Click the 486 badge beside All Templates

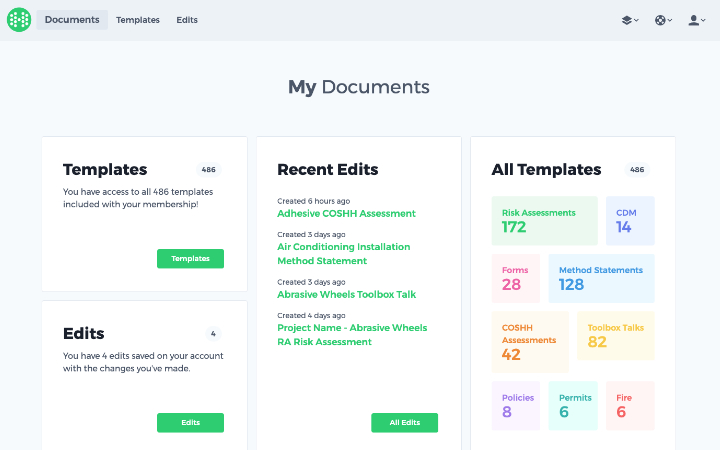(x=637, y=169)
